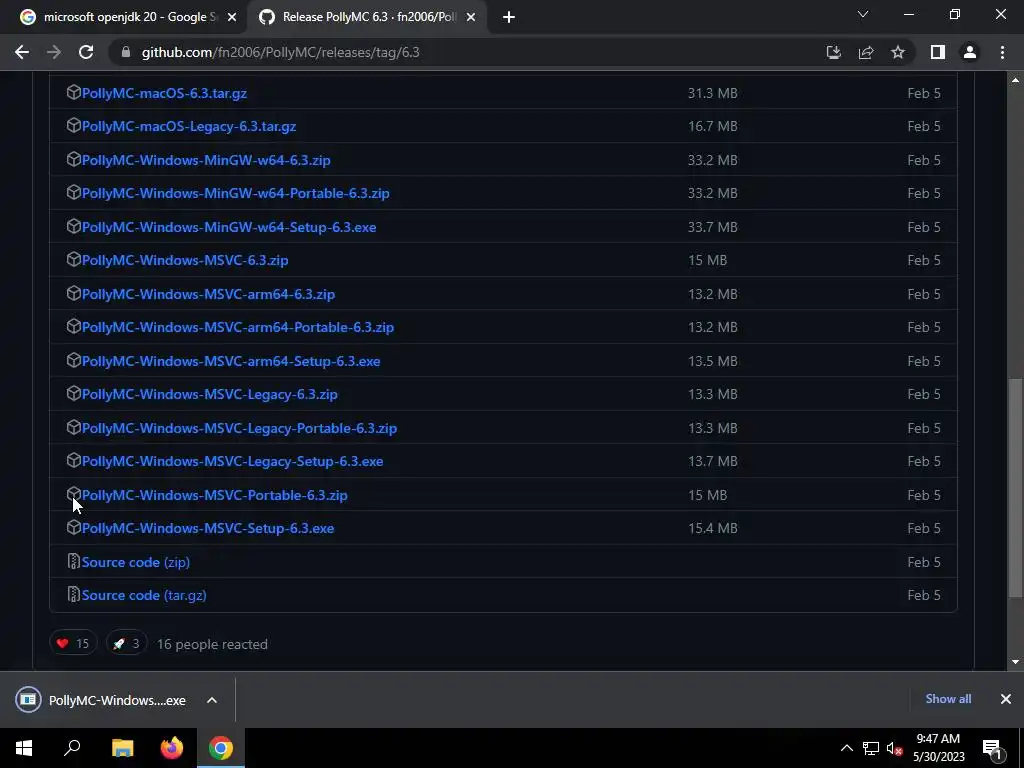Download PollyMC-Windows-MSVC-arm64-6.3.zip

(208, 294)
